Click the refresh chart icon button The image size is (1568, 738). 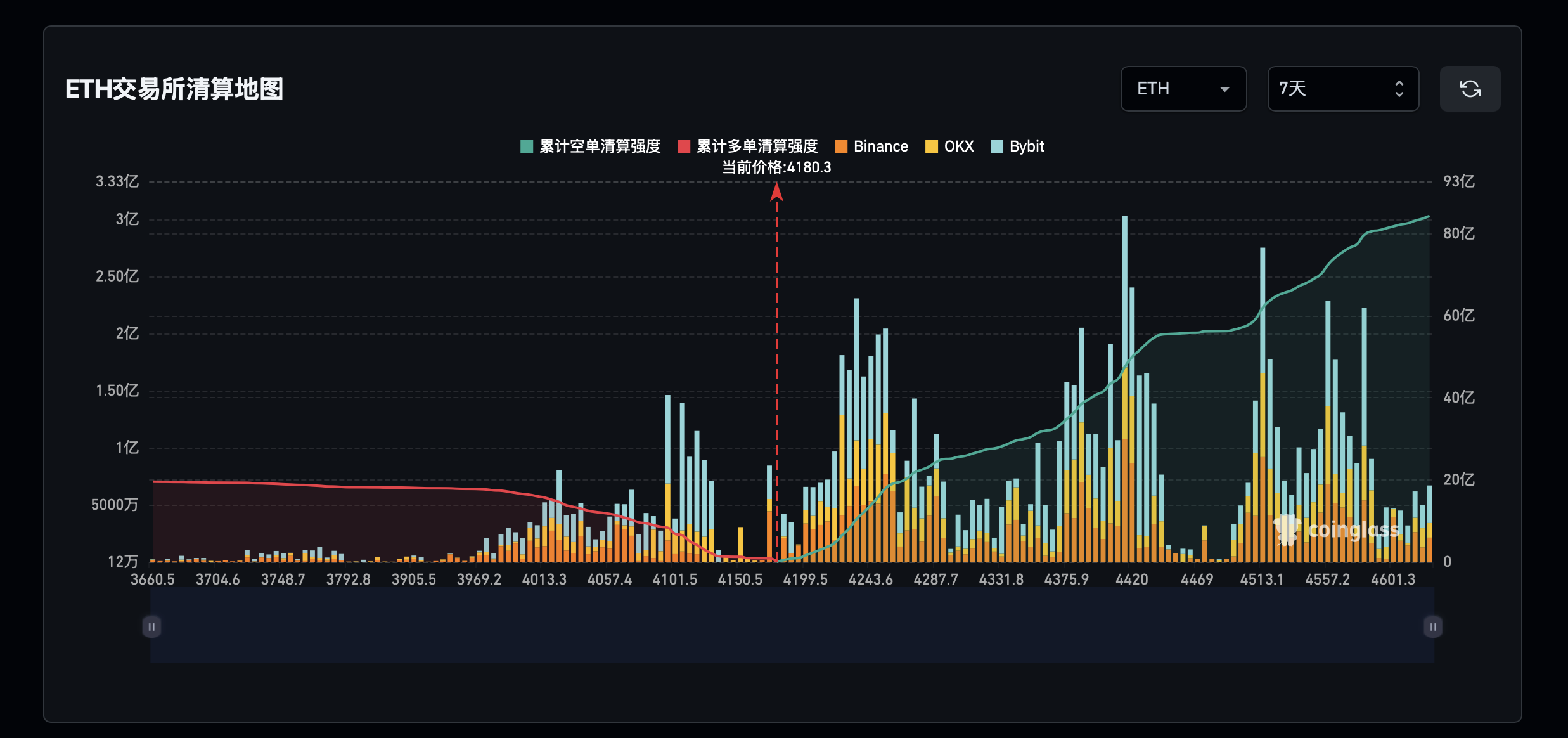tap(1470, 89)
